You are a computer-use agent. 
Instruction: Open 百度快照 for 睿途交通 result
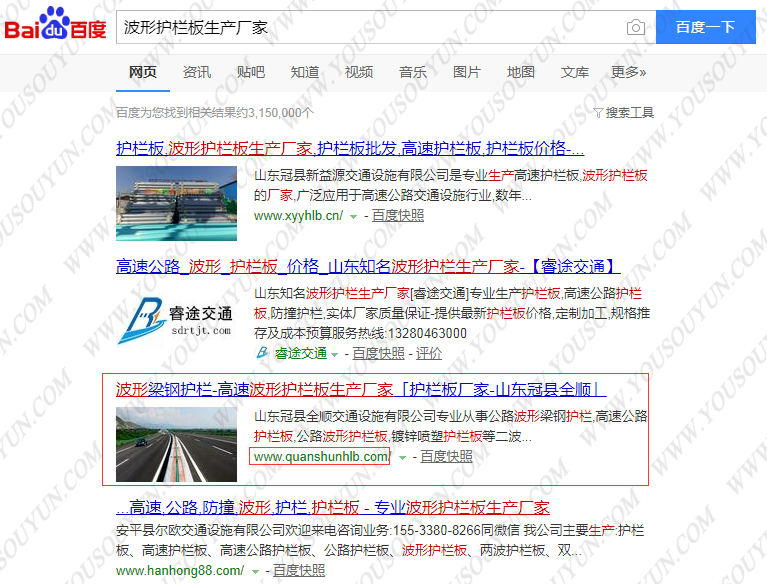coord(379,353)
